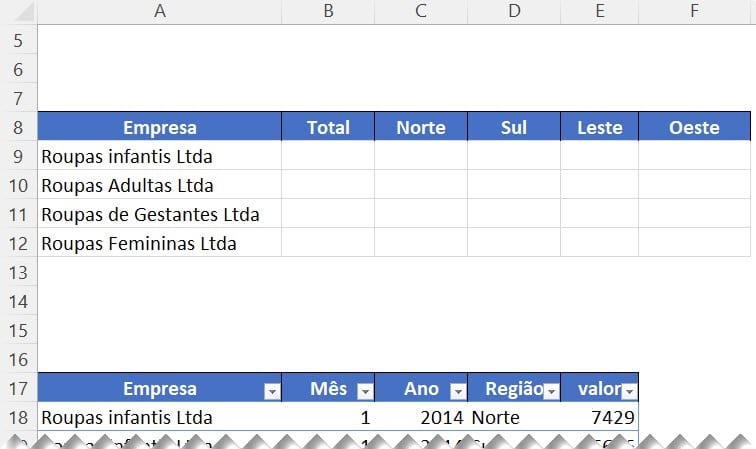Image resolution: width=756 pixels, height=449 pixels.
Task: Click row header 15
Action: click(x=18, y=330)
